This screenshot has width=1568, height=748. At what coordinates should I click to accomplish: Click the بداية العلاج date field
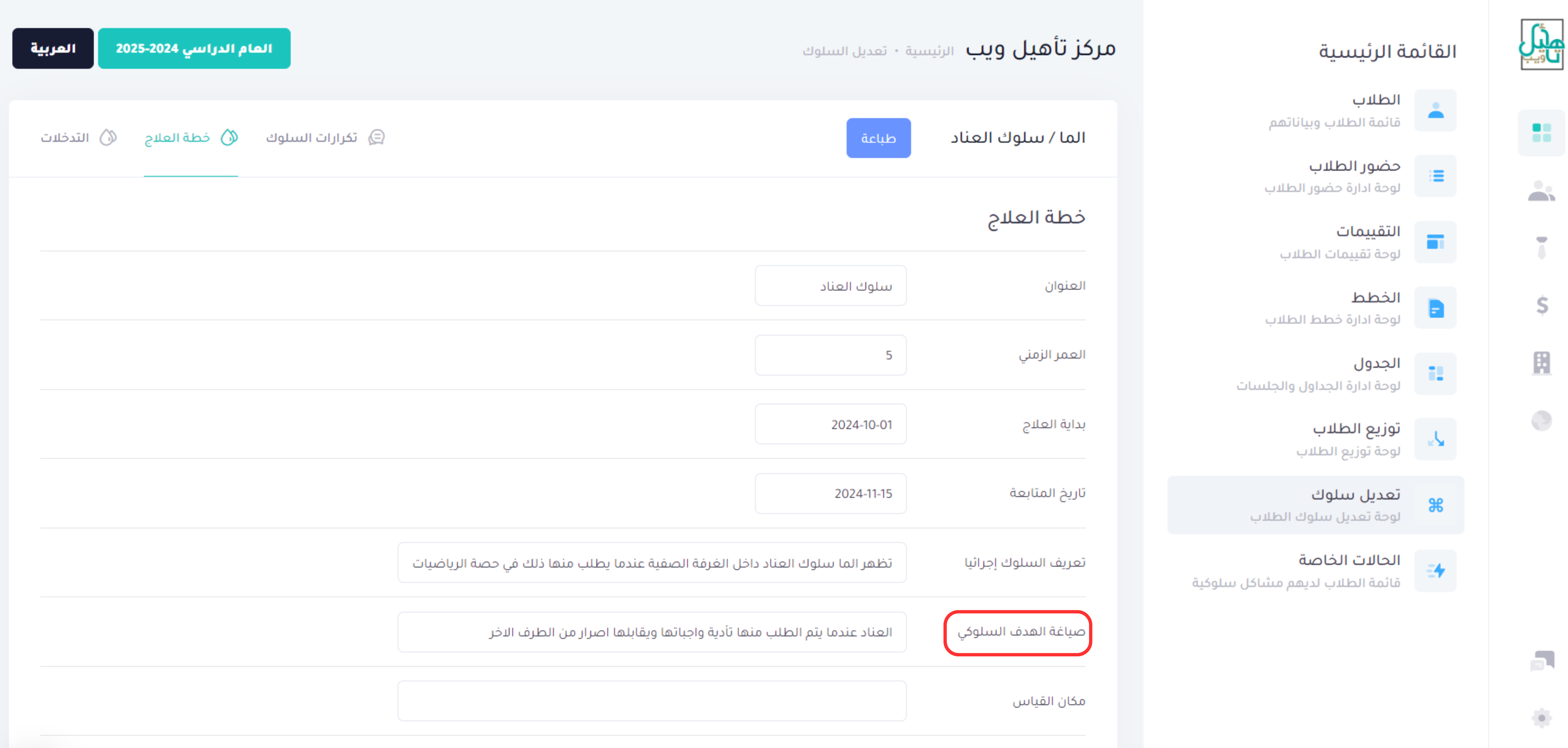(x=830, y=424)
